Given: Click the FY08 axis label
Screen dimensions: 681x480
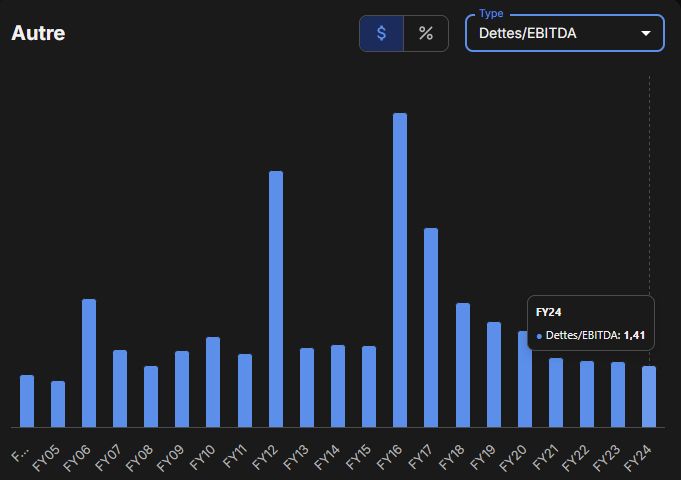Looking at the screenshot, I should tap(139, 458).
